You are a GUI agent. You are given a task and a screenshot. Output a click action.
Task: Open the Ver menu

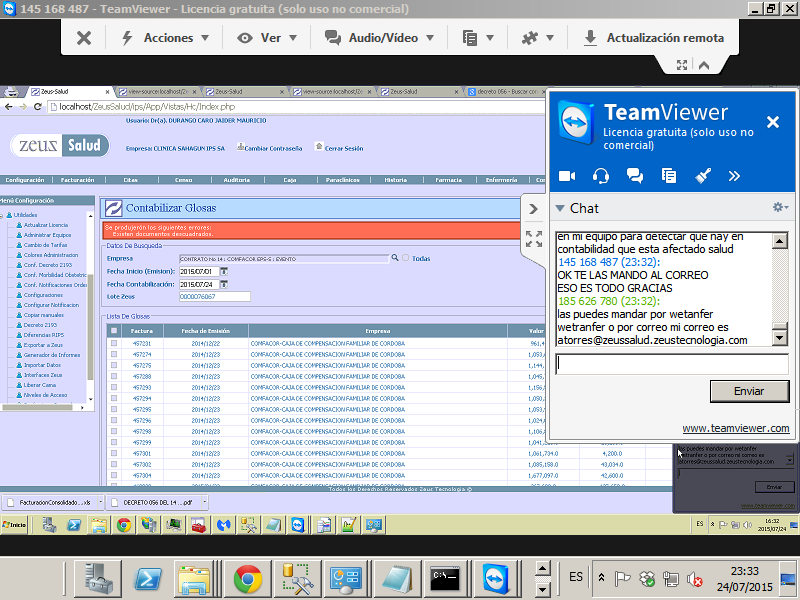click(x=267, y=38)
